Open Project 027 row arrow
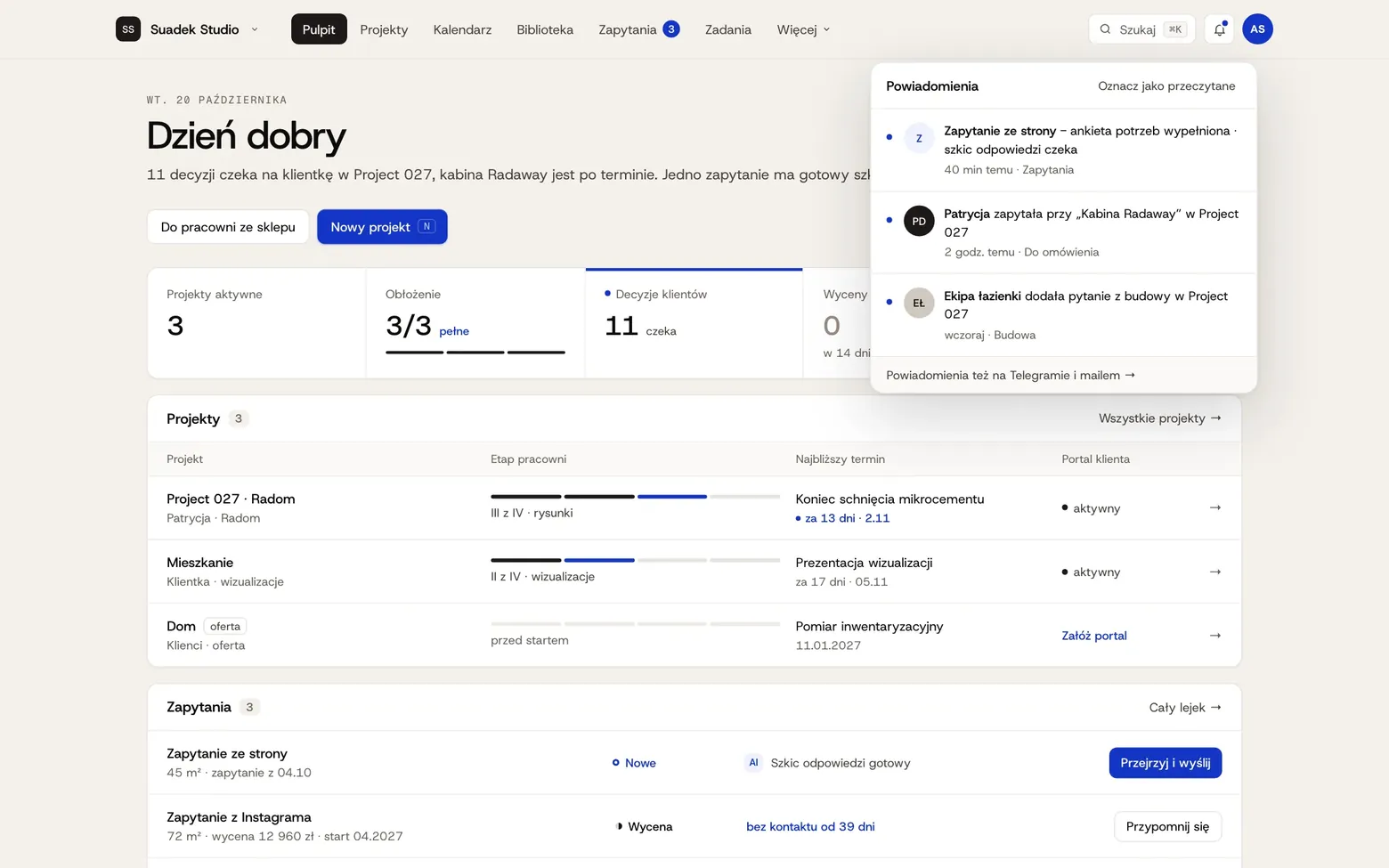The height and width of the screenshot is (868, 1389). click(x=1215, y=507)
